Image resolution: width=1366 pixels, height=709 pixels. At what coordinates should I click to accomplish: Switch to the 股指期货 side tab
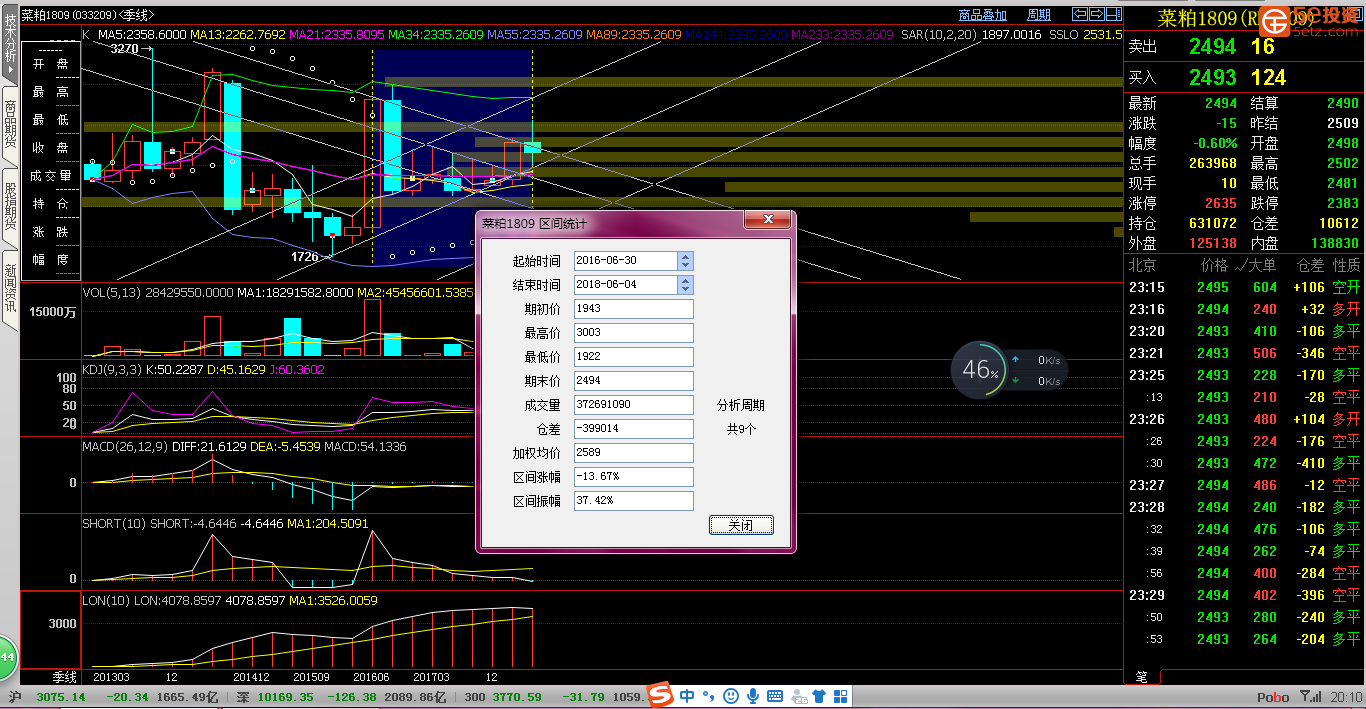(x=10, y=206)
